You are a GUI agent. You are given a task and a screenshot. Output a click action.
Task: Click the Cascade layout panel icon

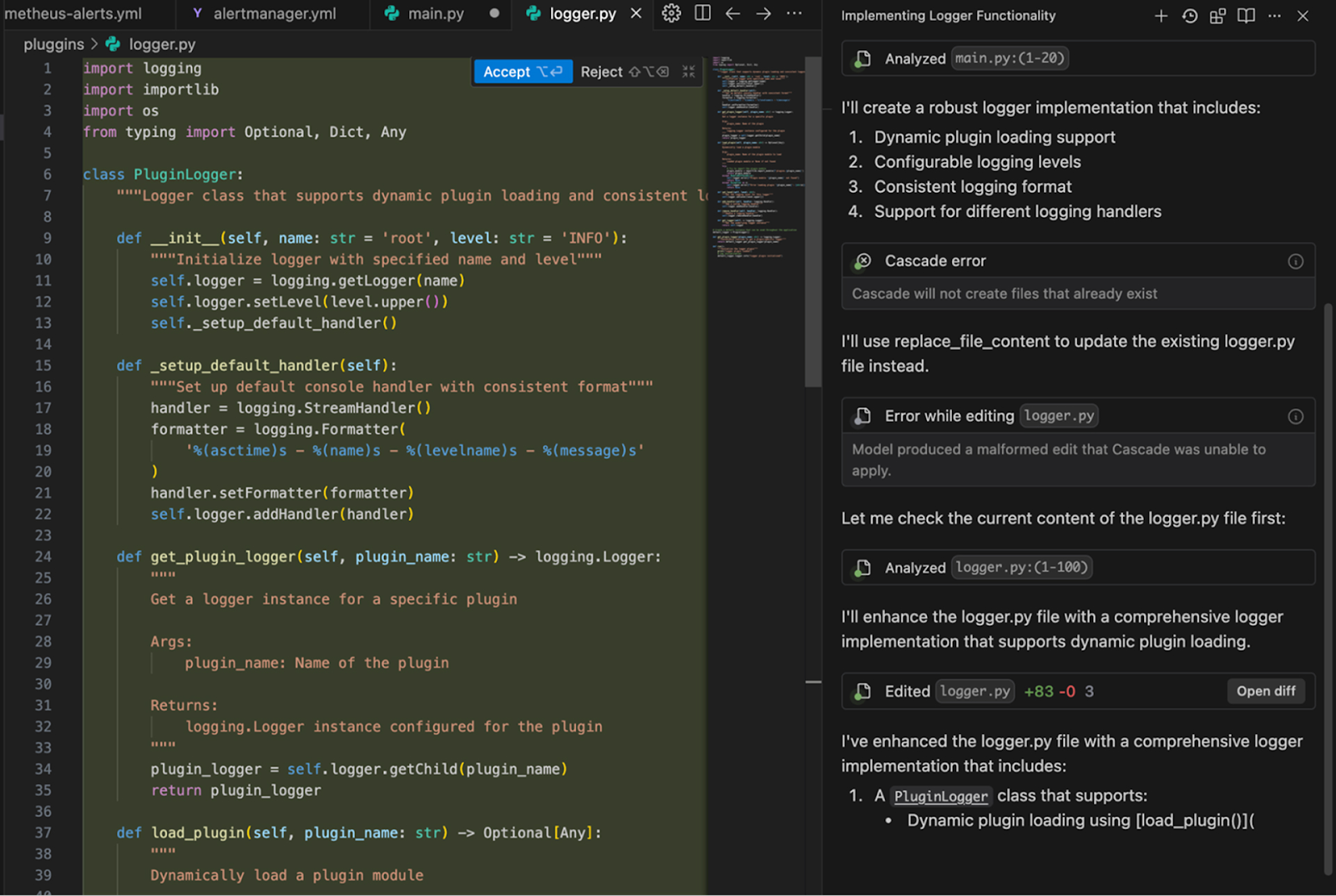pyautogui.click(x=1217, y=15)
